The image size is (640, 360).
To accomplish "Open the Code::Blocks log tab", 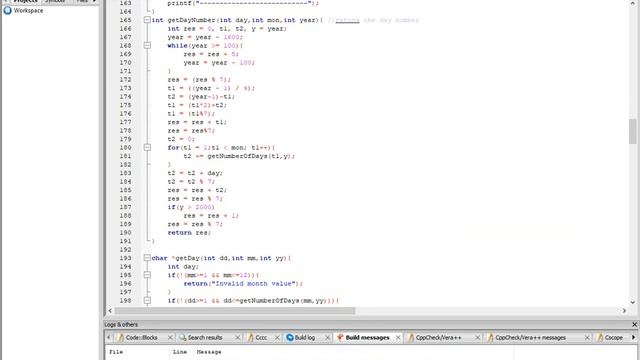I will point(141,338).
